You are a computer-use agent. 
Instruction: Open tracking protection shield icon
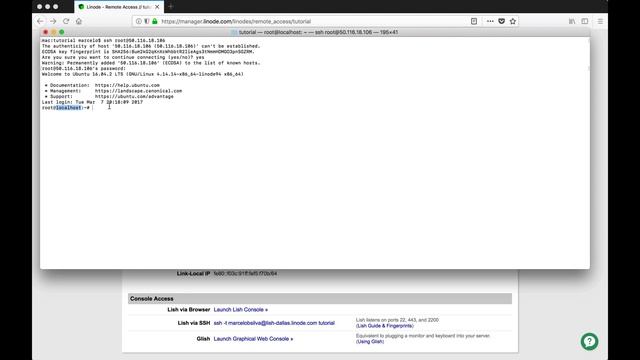point(147,21)
